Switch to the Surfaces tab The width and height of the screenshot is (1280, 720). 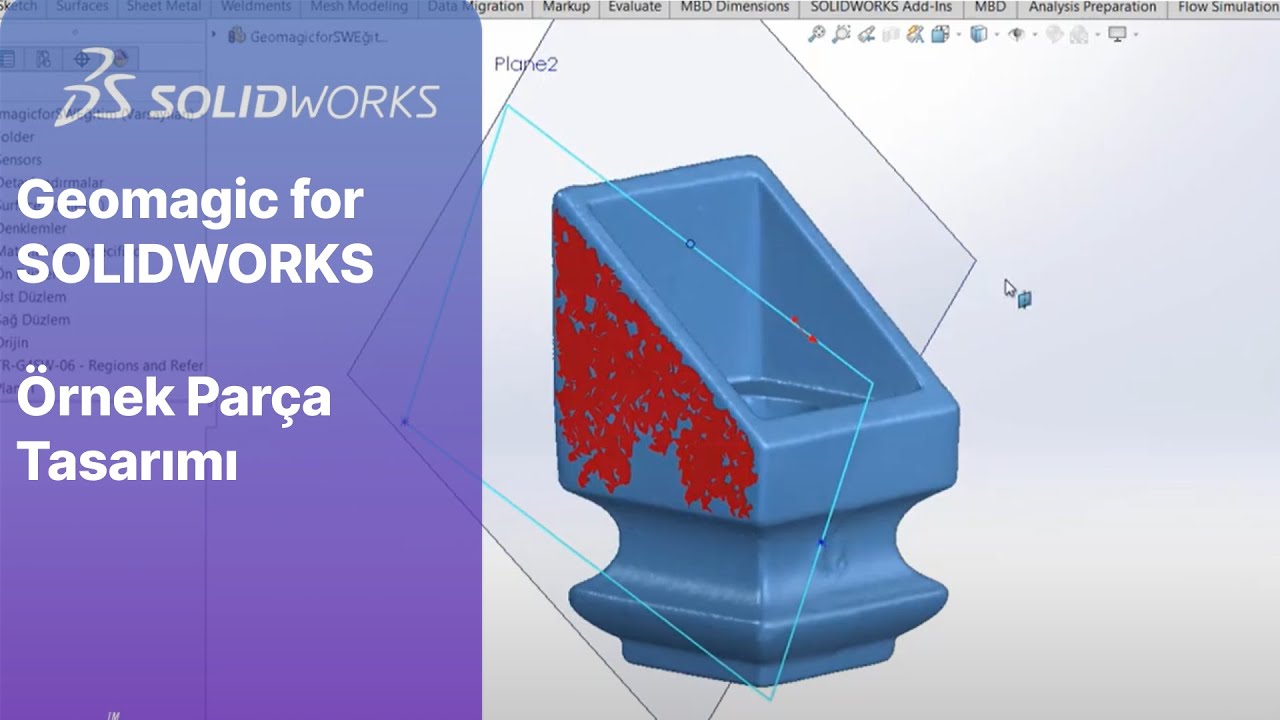click(x=82, y=7)
